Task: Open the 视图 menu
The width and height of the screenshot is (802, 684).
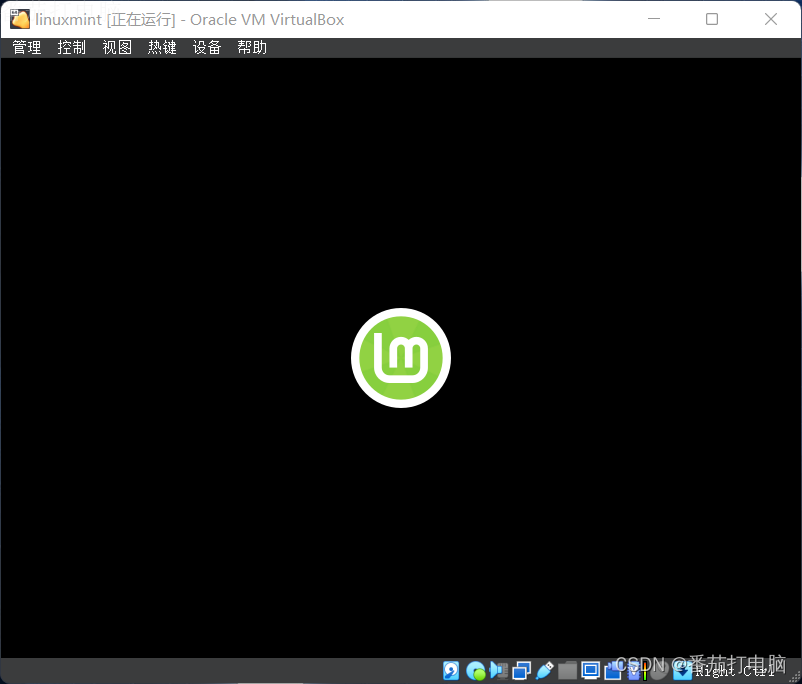Action: click(x=117, y=48)
